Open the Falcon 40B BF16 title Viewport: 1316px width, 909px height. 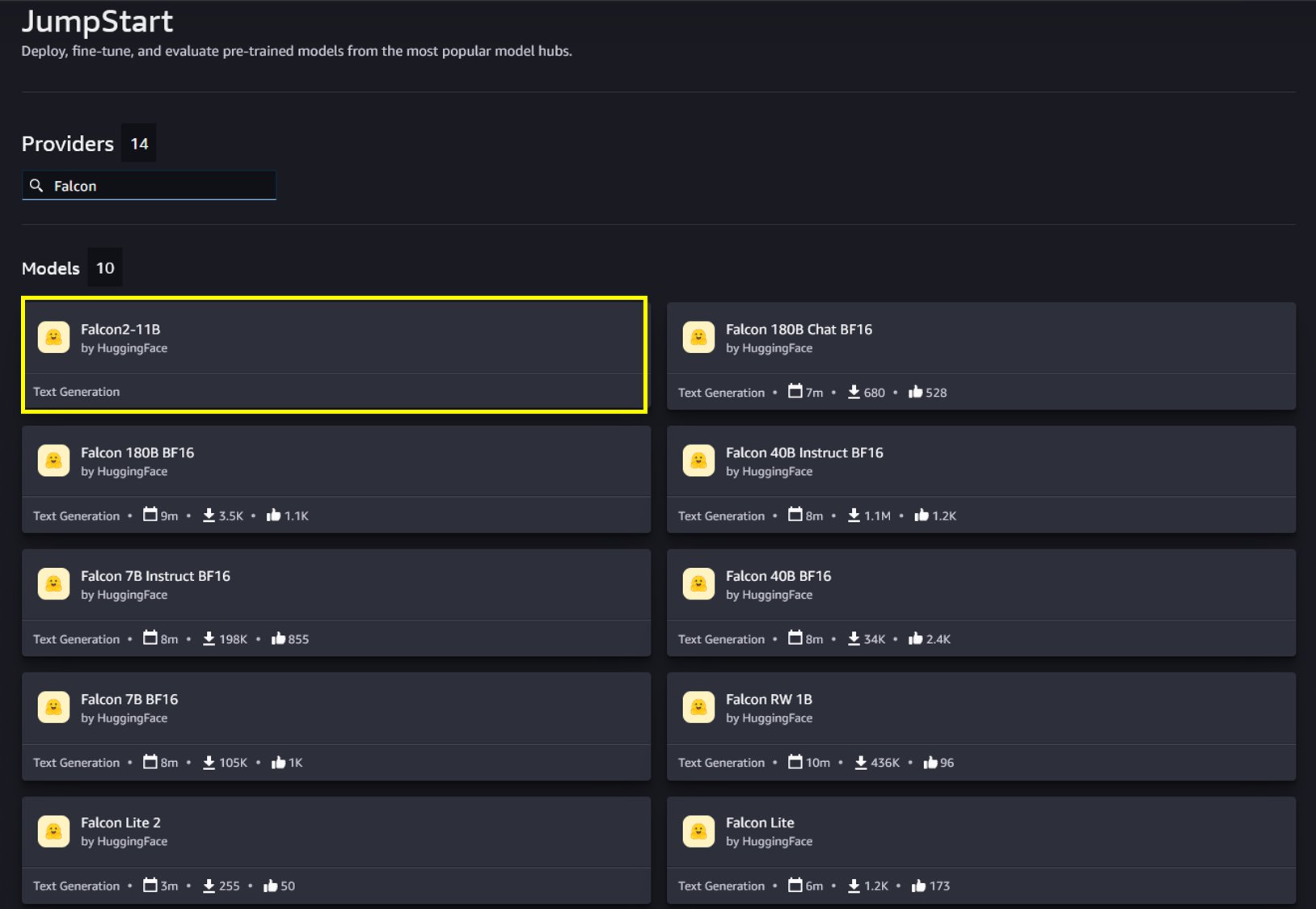(x=778, y=576)
